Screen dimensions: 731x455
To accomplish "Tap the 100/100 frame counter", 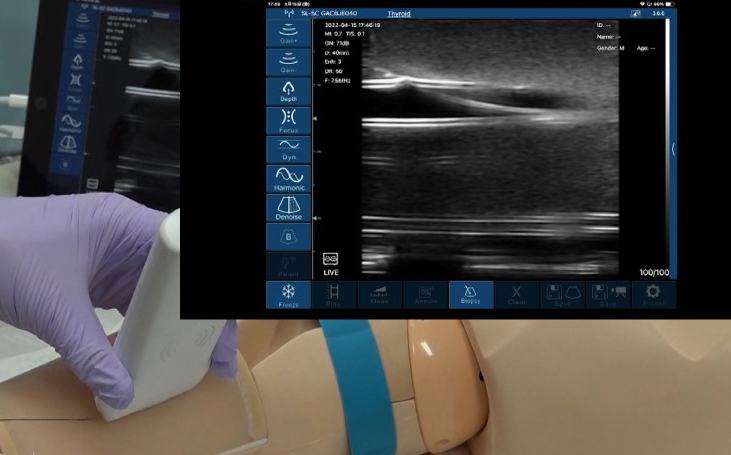I will coord(654,272).
